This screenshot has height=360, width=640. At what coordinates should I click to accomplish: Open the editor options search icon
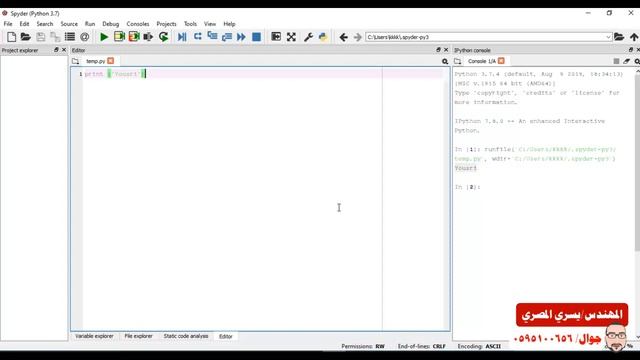coord(445,61)
